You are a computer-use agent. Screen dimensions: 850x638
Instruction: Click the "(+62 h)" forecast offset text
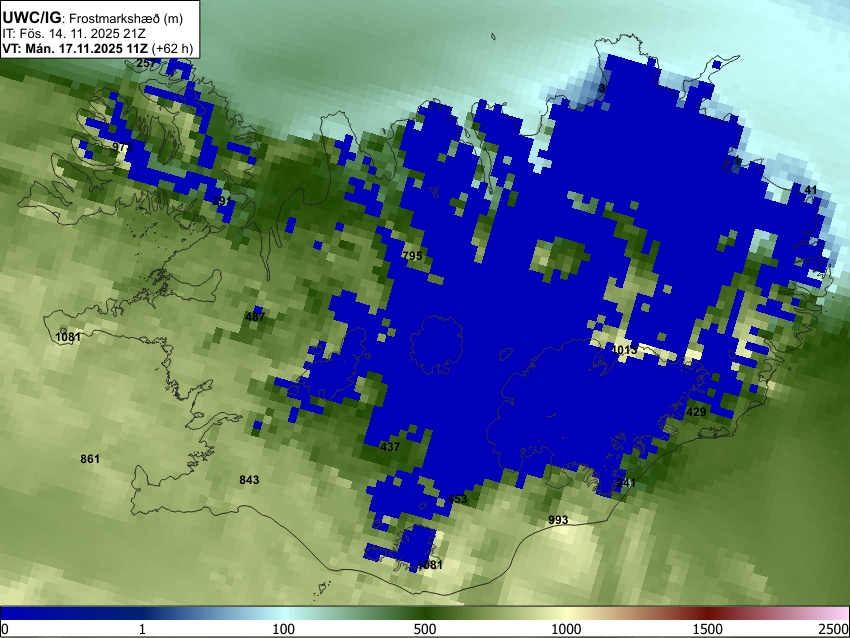[x=172, y=48]
